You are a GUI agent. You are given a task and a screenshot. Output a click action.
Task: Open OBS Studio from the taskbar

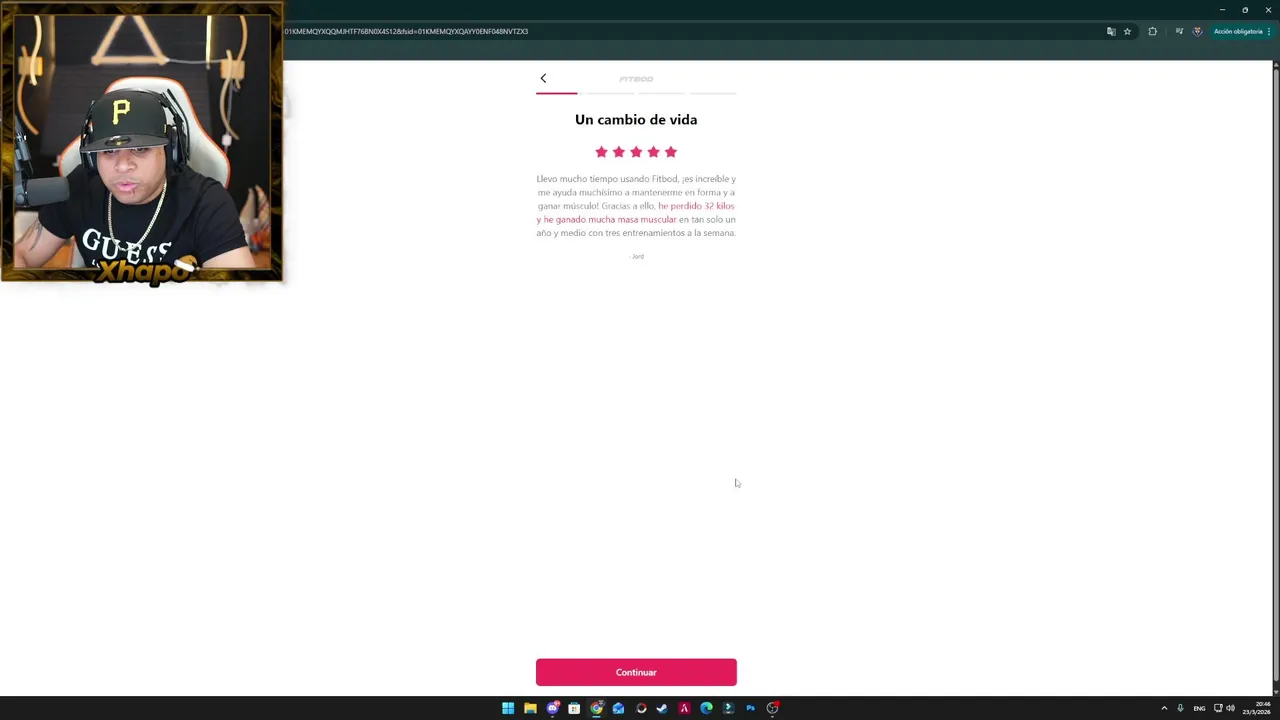(772, 708)
